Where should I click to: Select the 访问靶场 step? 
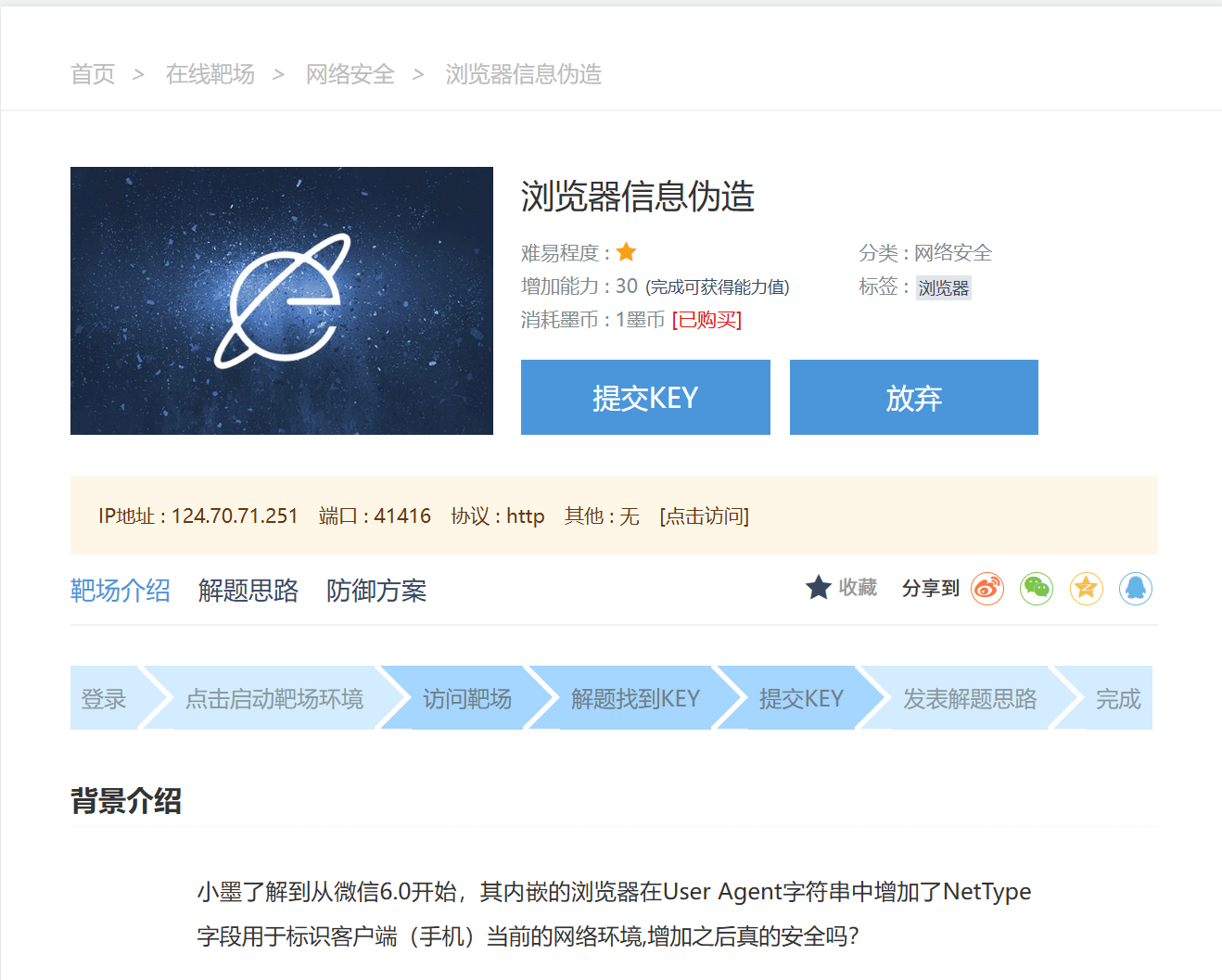(467, 698)
